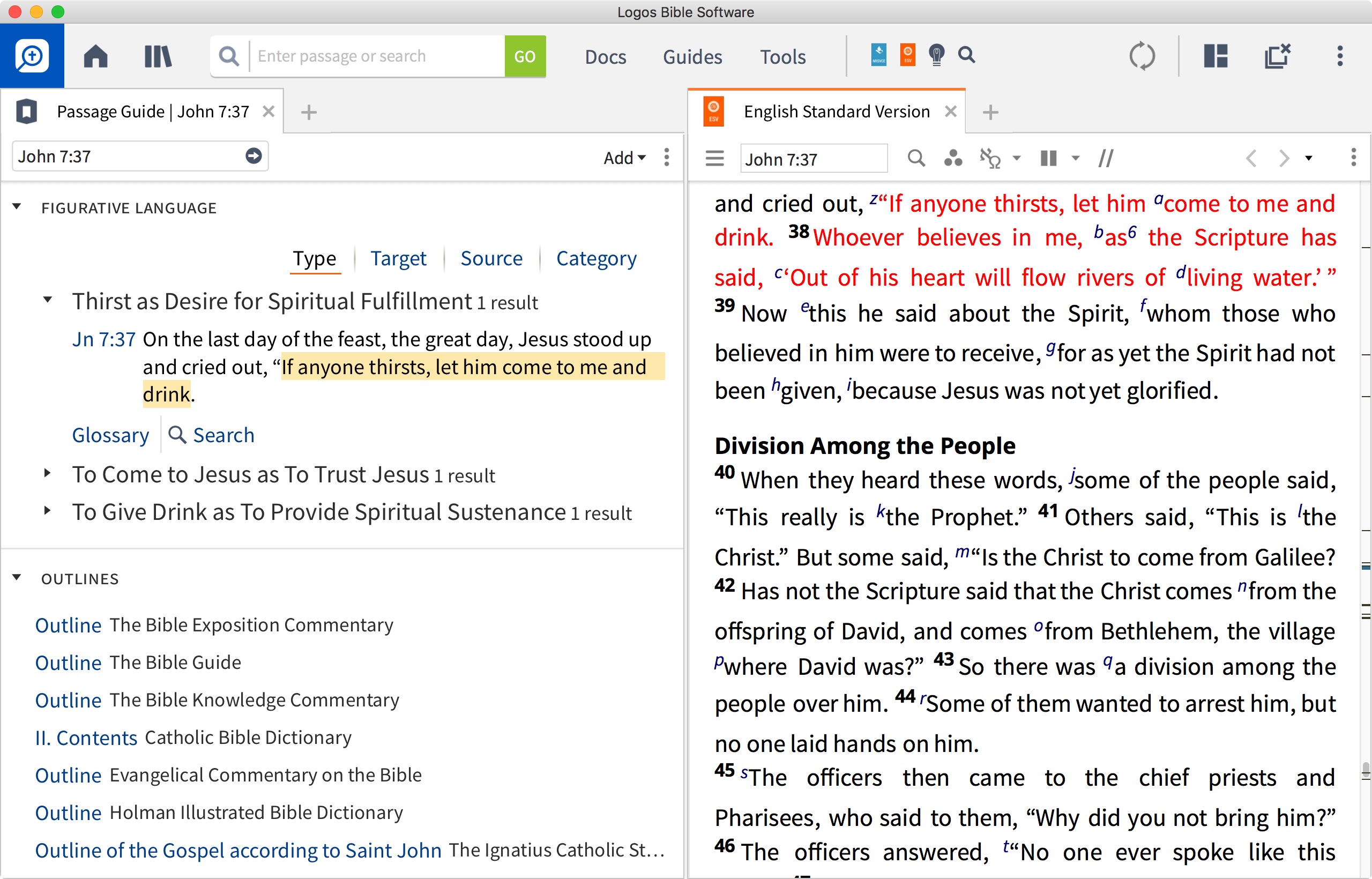Navigate back with the left chevron

(x=1250, y=158)
